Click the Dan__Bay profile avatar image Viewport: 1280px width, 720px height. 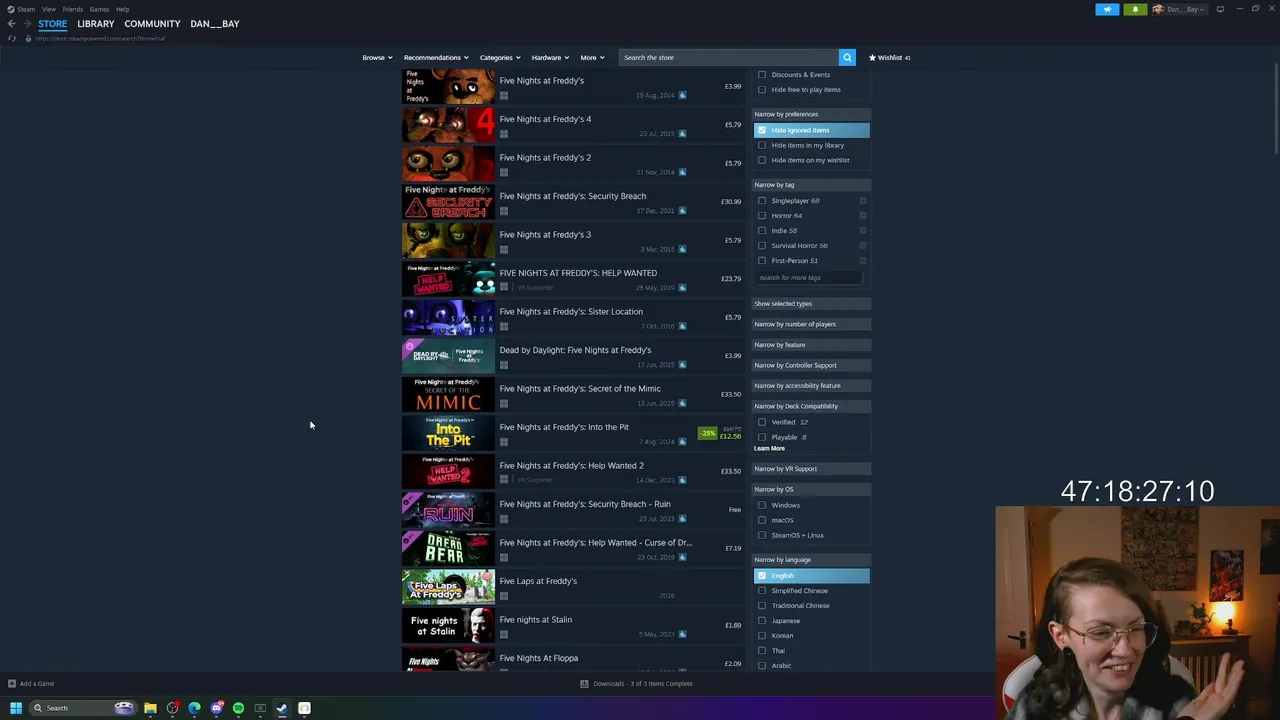click(x=1158, y=9)
